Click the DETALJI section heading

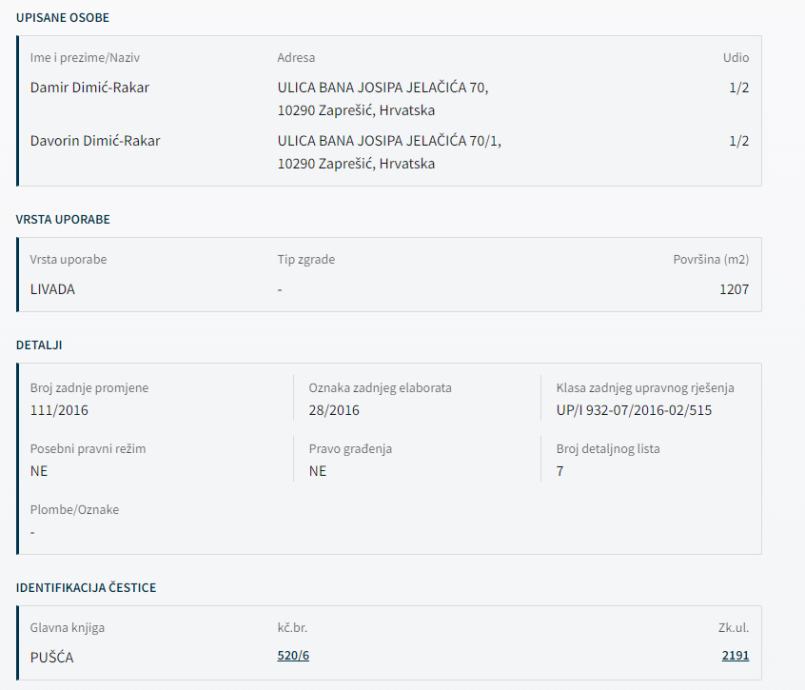point(38,344)
